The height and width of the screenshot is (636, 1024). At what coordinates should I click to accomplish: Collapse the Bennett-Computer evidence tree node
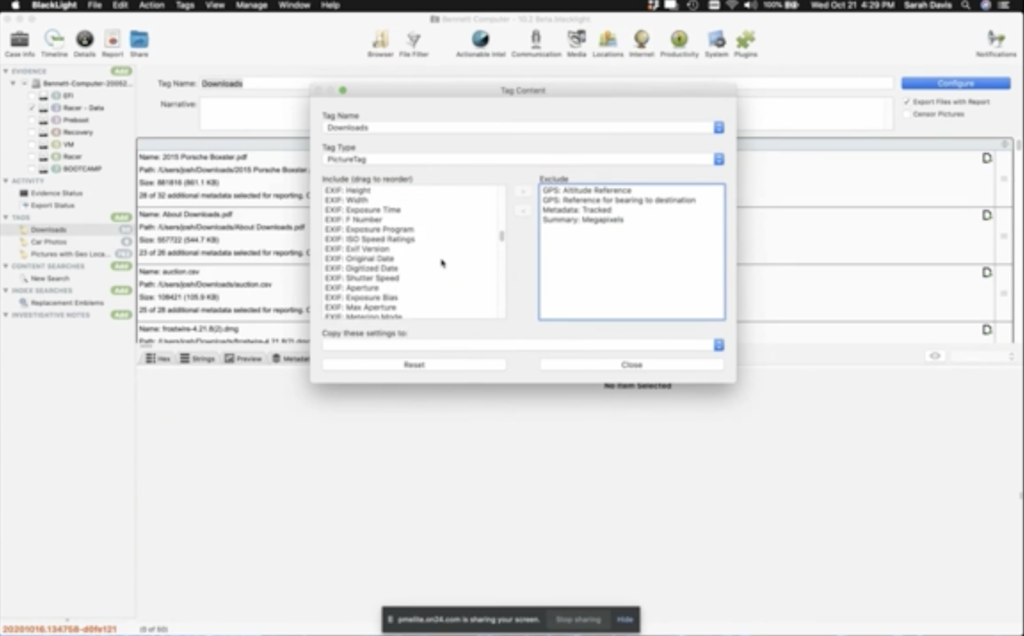coord(13,84)
